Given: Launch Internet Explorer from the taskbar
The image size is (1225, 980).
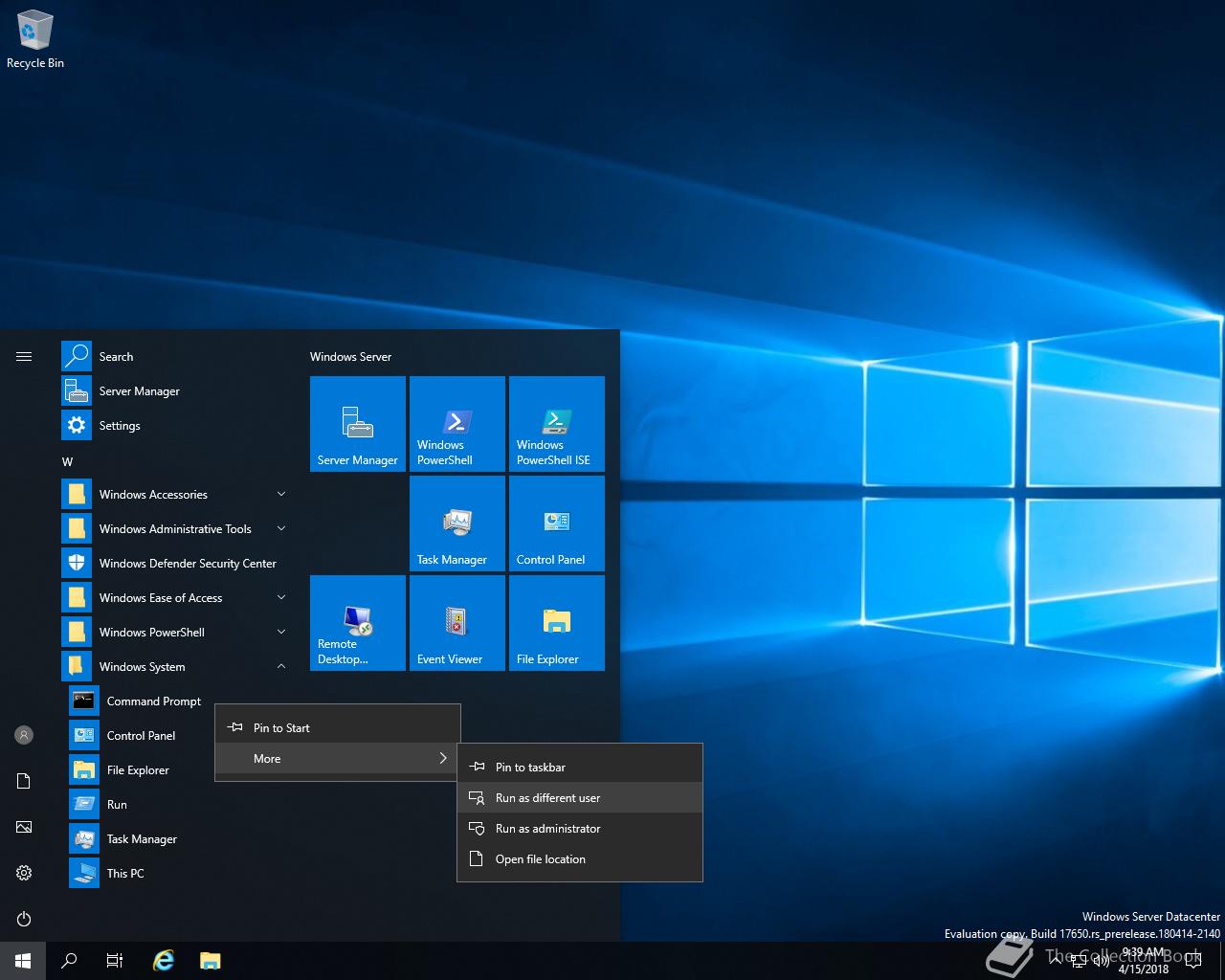Looking at the screenshot, I should click(164, 961).
